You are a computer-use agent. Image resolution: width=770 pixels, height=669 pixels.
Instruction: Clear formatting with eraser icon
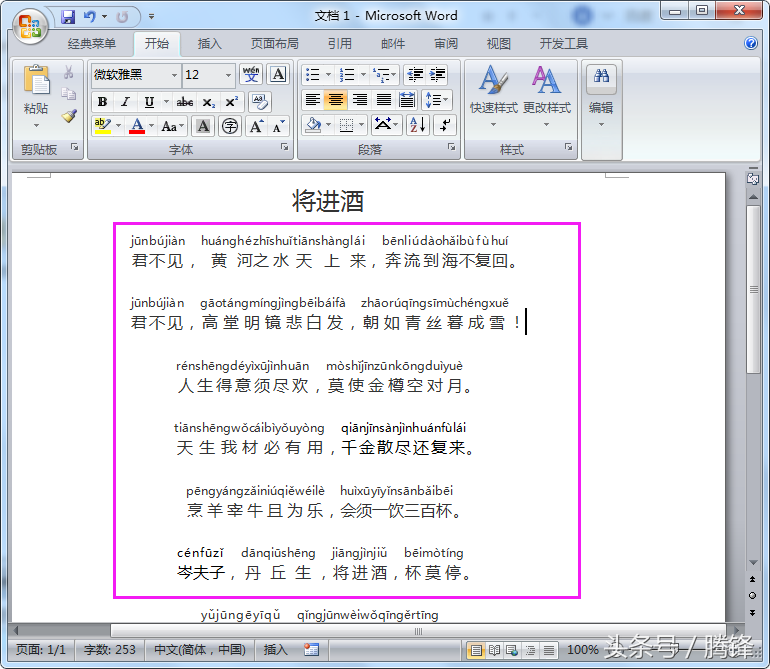(x=260, y=102)
